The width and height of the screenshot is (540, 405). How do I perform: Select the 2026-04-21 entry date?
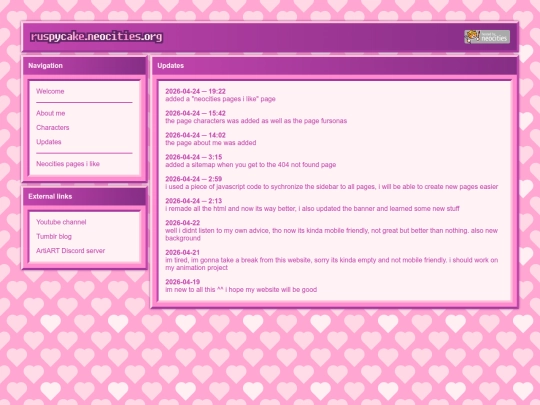click(x=183, y=252)
